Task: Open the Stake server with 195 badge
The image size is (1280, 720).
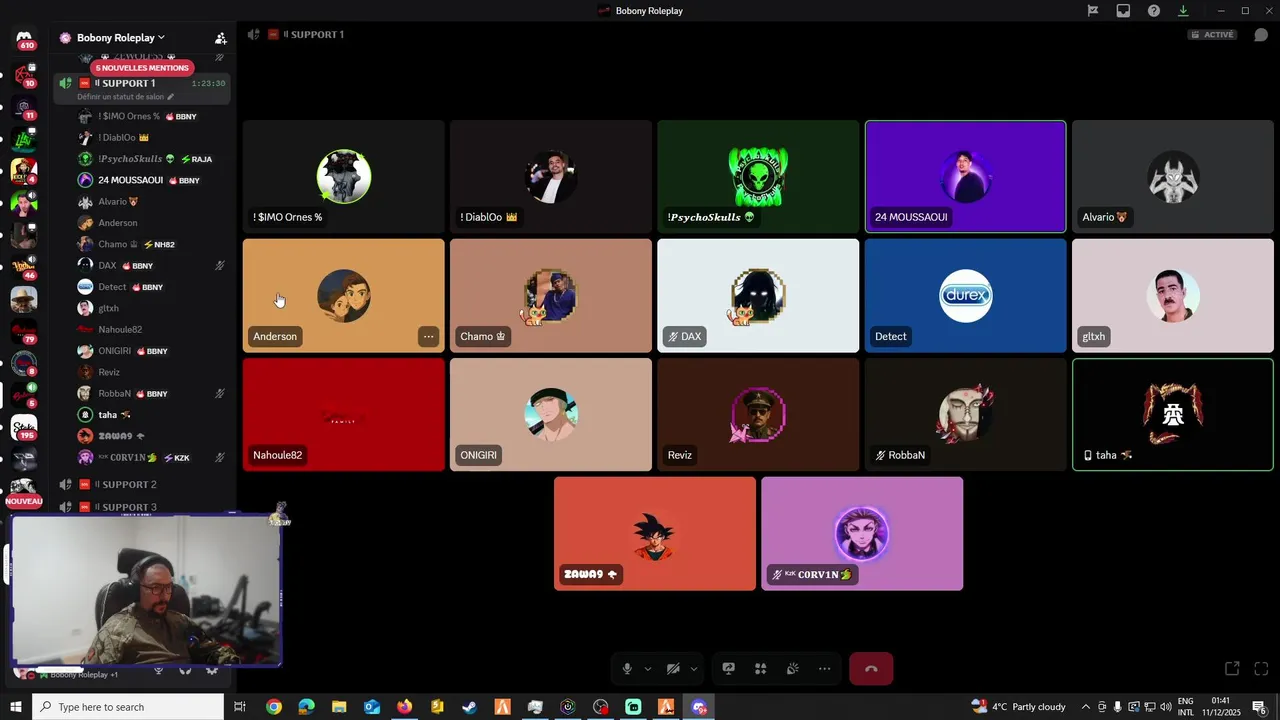Action: (24, 428)
